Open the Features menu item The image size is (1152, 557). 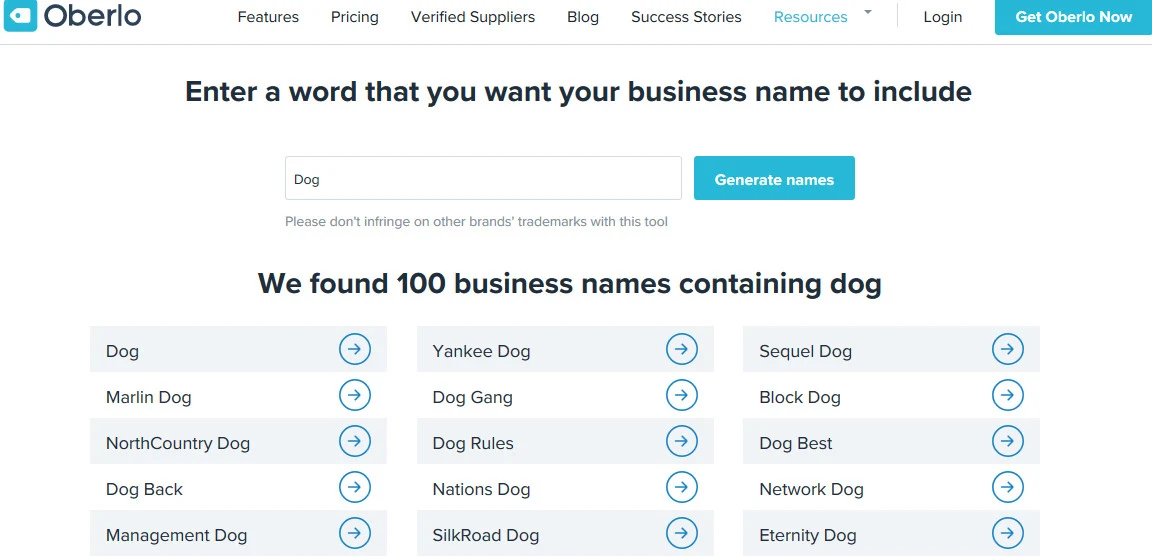point(268,17)
